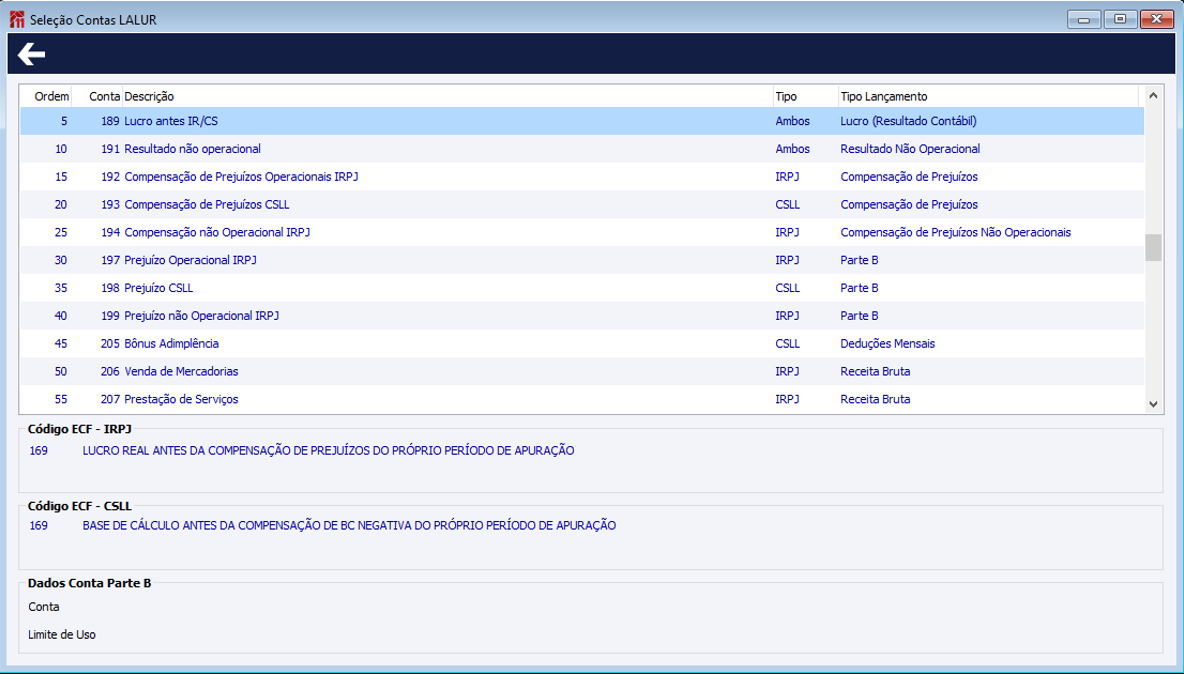
Task: Click conta number 207
Action: tap(110, 399)
